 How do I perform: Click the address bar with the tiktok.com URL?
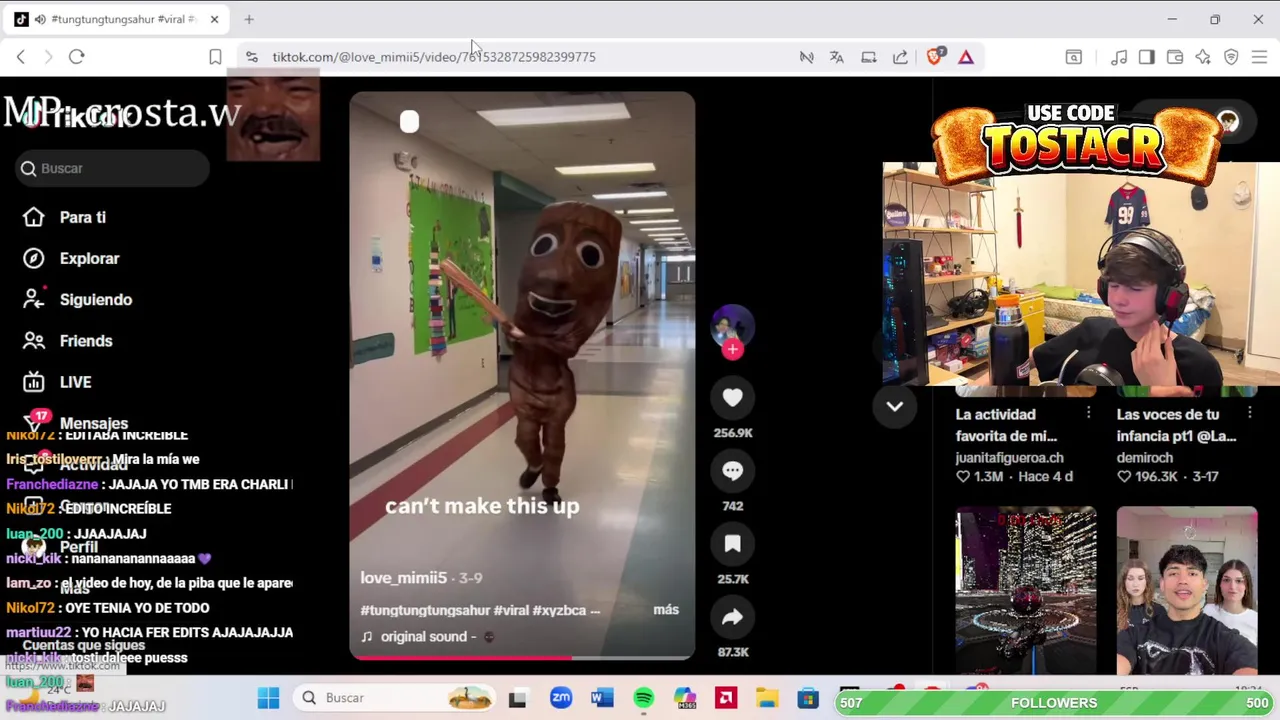[433, 57]
